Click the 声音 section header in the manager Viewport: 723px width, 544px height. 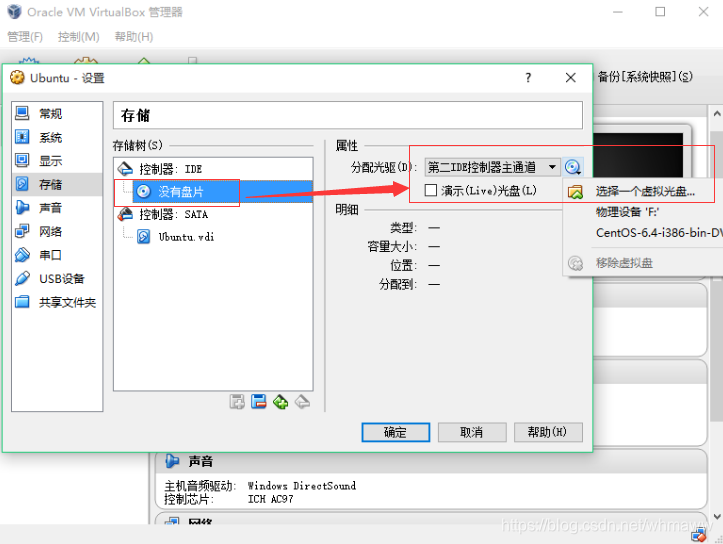(431, 461)
